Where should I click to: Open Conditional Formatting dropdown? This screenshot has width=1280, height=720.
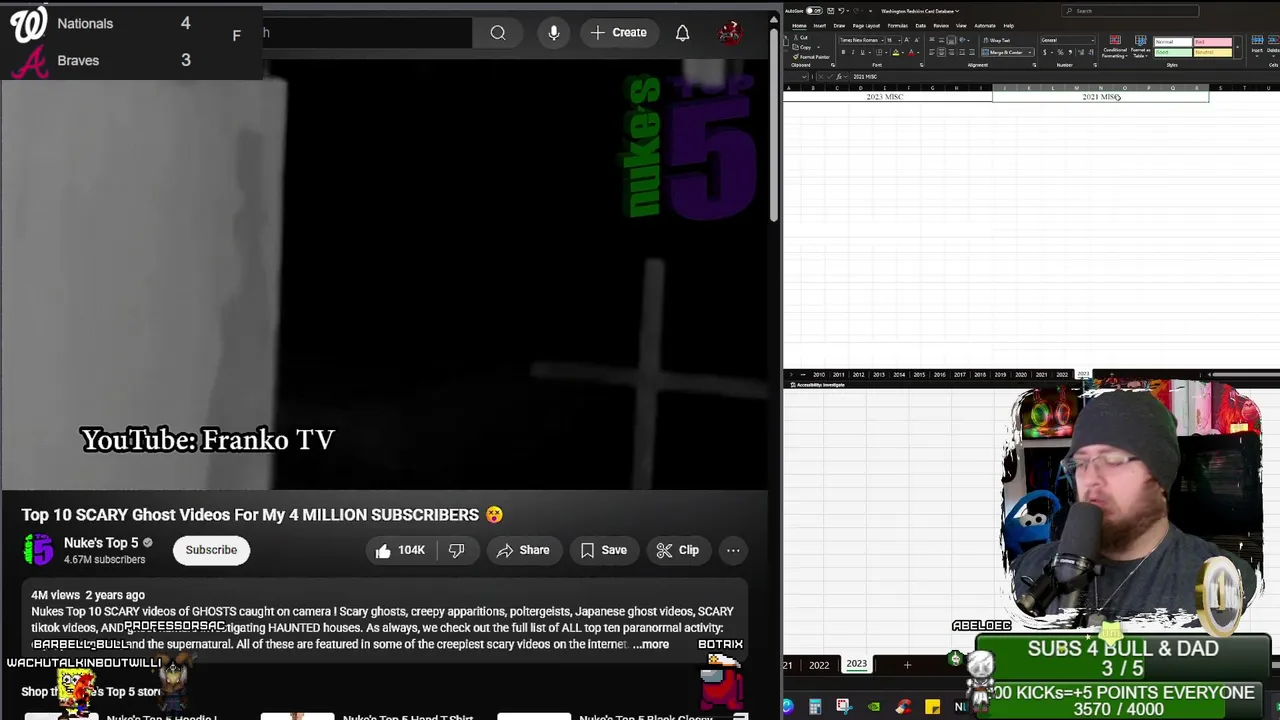click(x=1115, y=47)
